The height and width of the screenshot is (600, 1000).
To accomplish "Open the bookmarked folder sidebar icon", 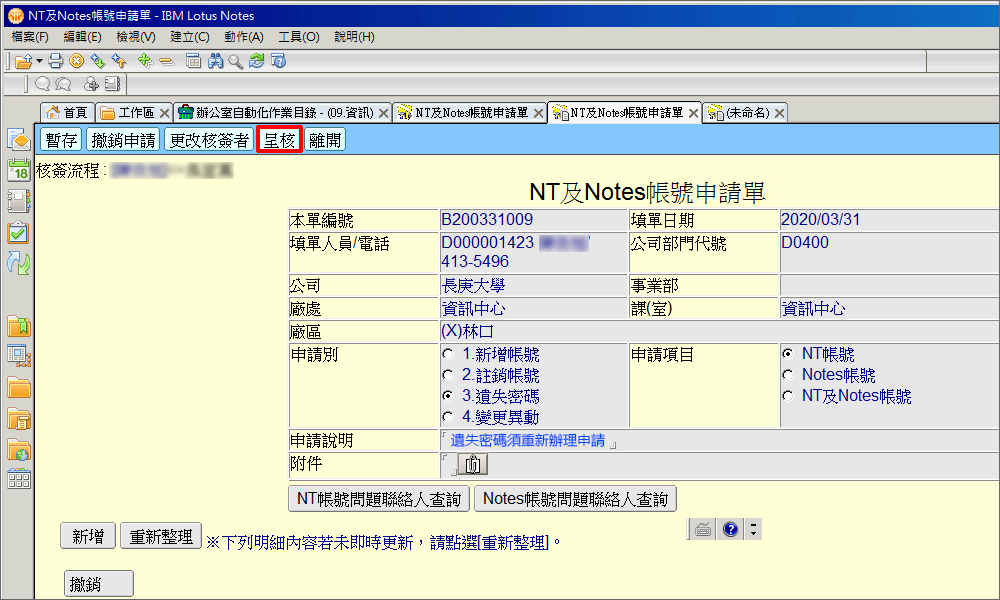I will click(18, 326).
